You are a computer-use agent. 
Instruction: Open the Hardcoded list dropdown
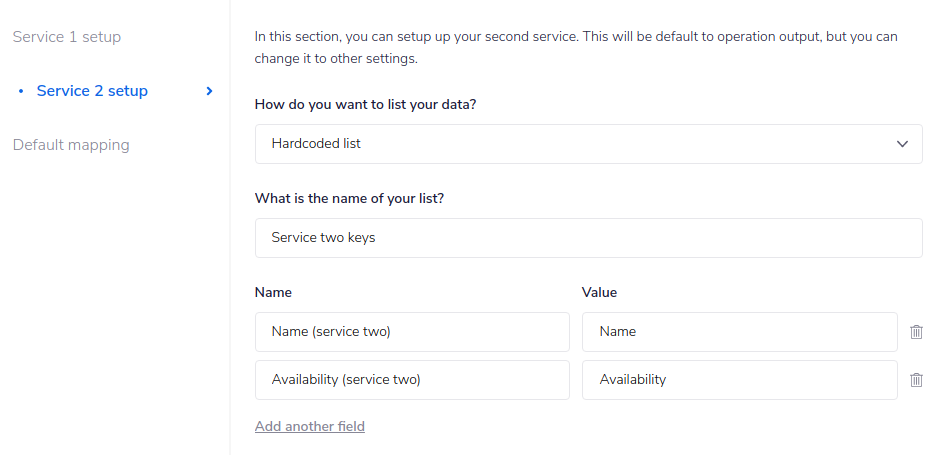click(x=588, y=144)
